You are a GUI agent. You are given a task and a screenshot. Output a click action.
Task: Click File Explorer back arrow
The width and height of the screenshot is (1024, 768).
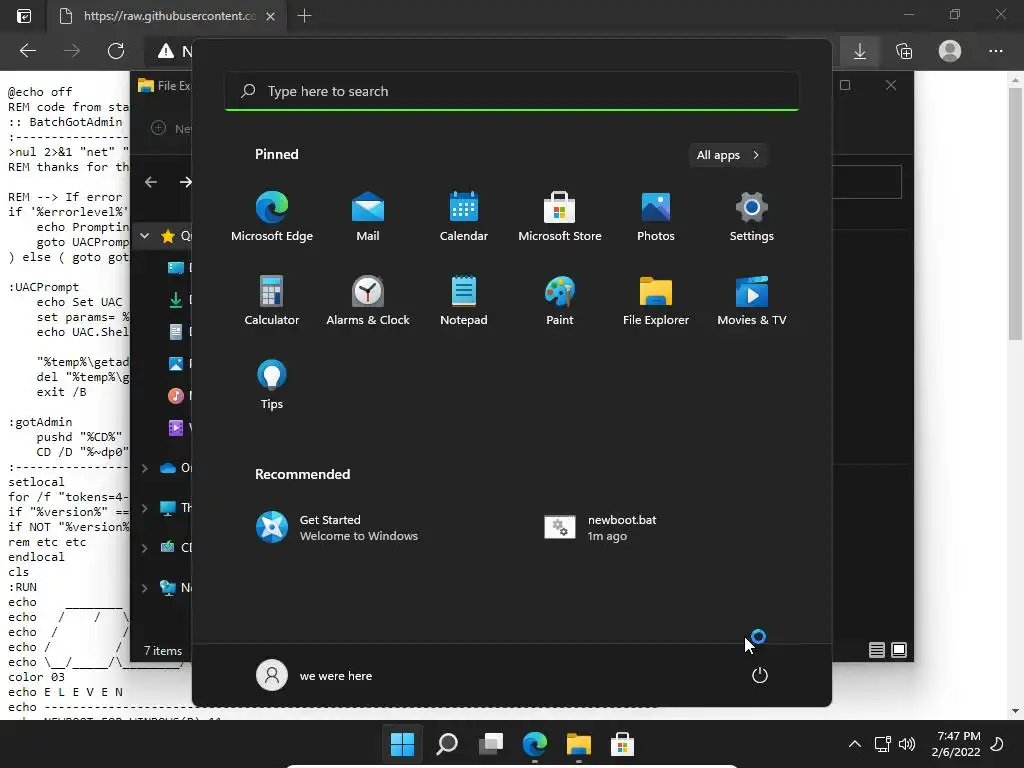(151, 182)
